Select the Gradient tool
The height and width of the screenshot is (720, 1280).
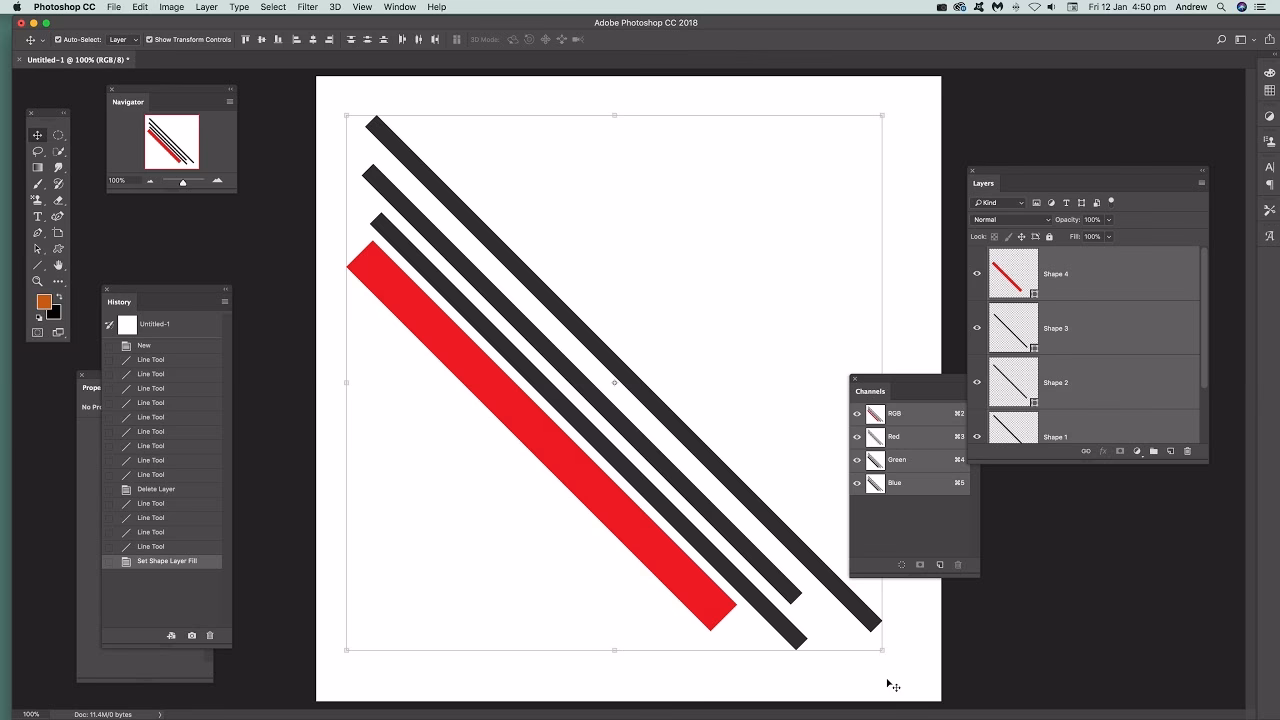[37, 168]
